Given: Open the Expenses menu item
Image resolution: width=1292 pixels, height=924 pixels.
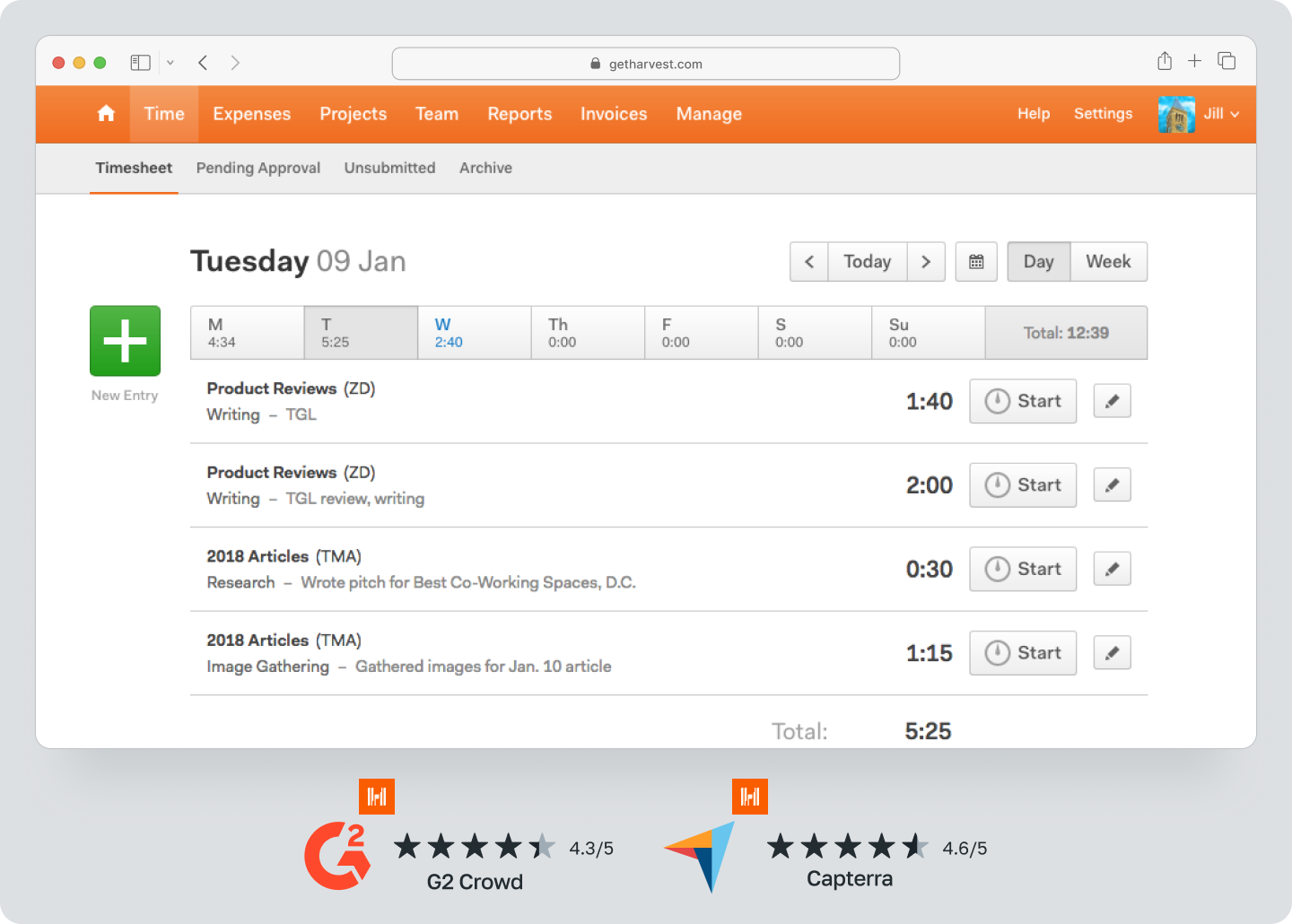Looking at the screenshot, I should [x=251, y=114].
